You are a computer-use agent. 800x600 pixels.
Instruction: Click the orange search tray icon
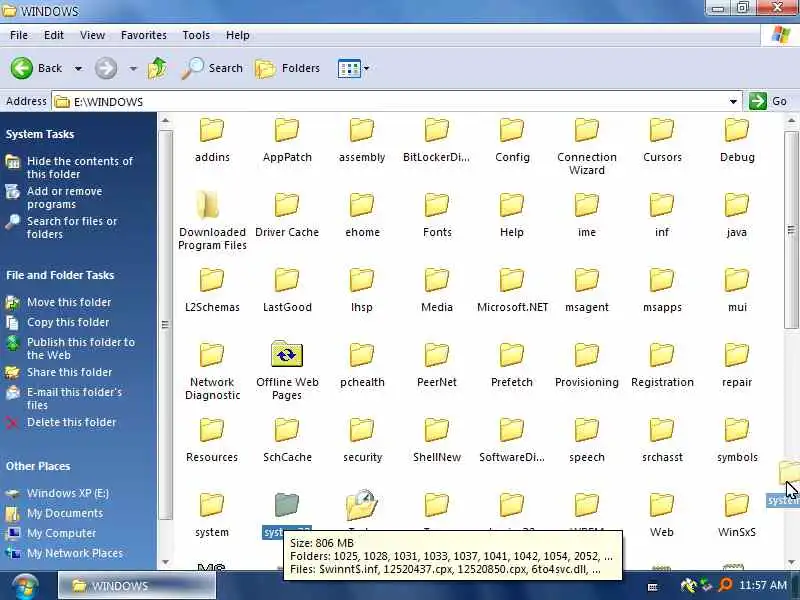coord(724,585)
